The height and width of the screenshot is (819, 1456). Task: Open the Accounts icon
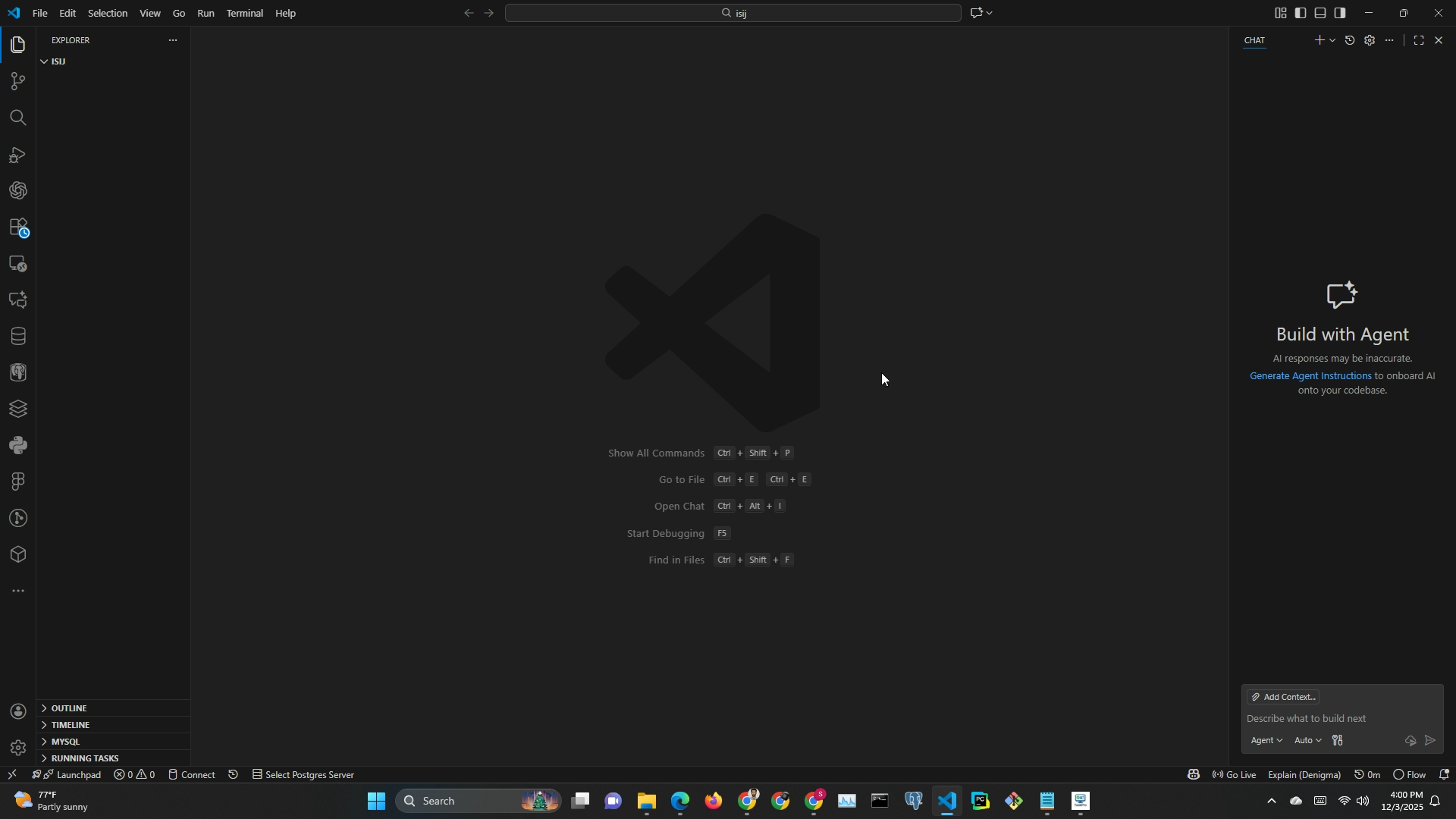(x=17, y=711)
